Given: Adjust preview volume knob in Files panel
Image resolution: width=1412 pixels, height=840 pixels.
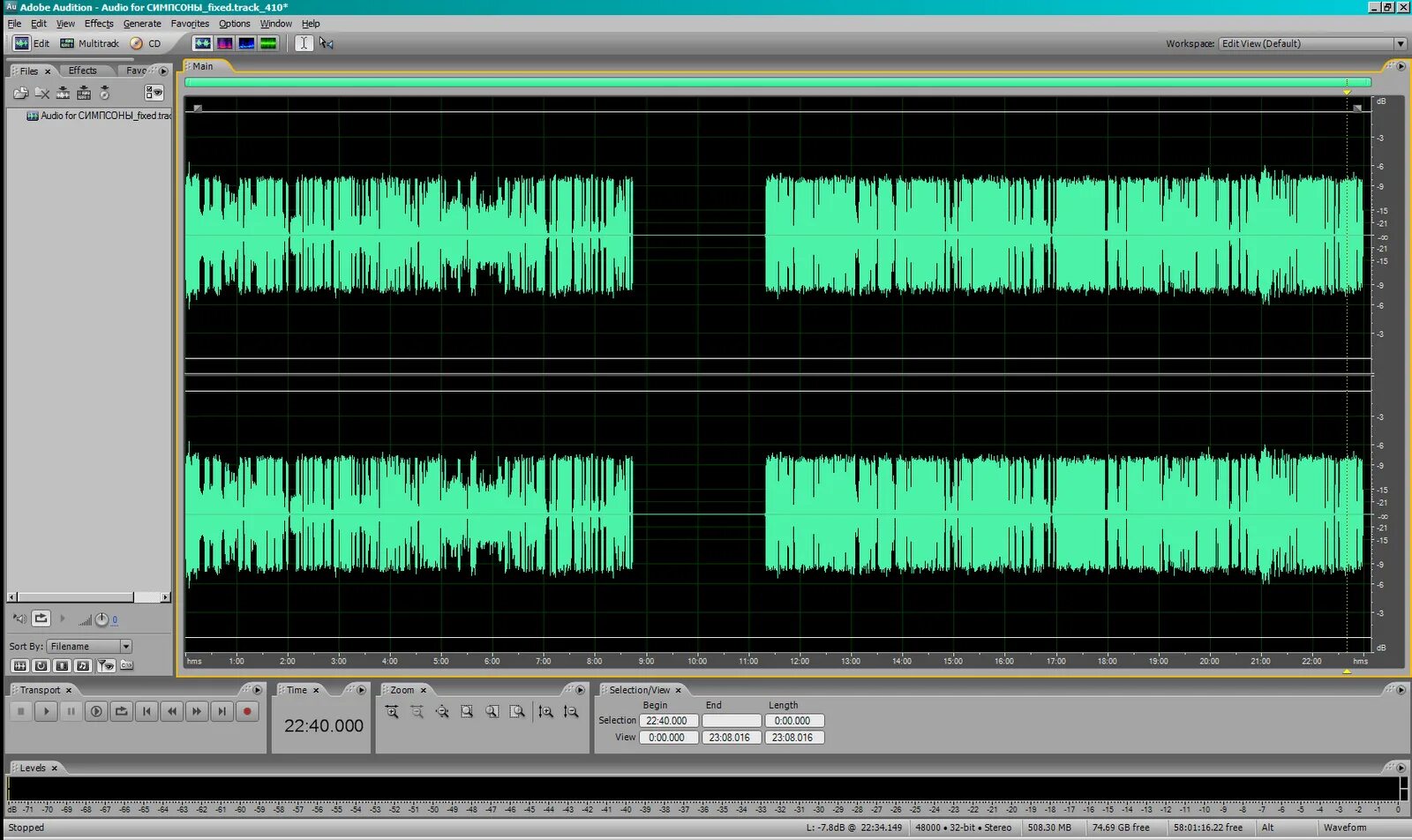Looking at the screenshot, I should click(101, 619).
